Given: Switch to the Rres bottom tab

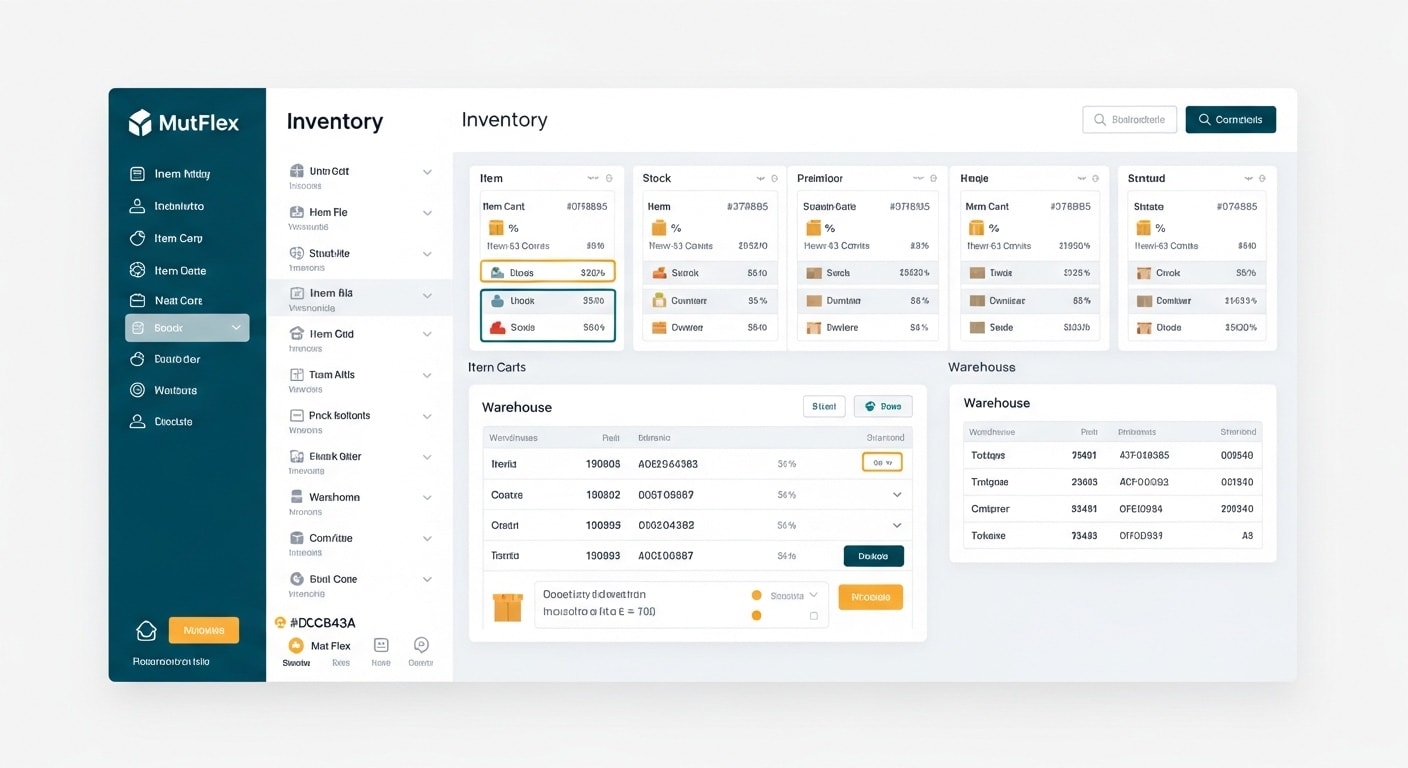Looking at the screenshot, I should pos(341,662).
